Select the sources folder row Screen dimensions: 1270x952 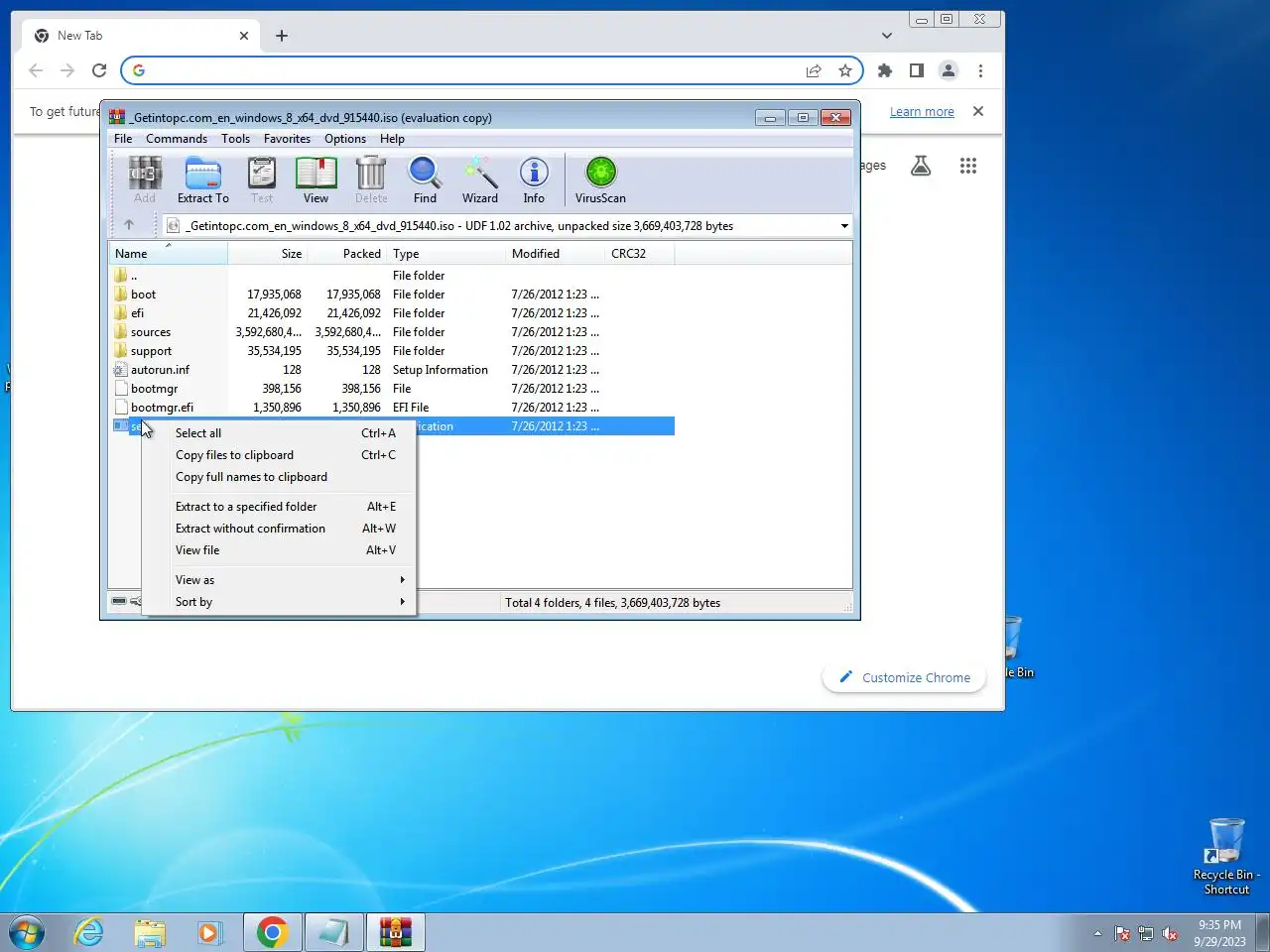pos(391,332)
